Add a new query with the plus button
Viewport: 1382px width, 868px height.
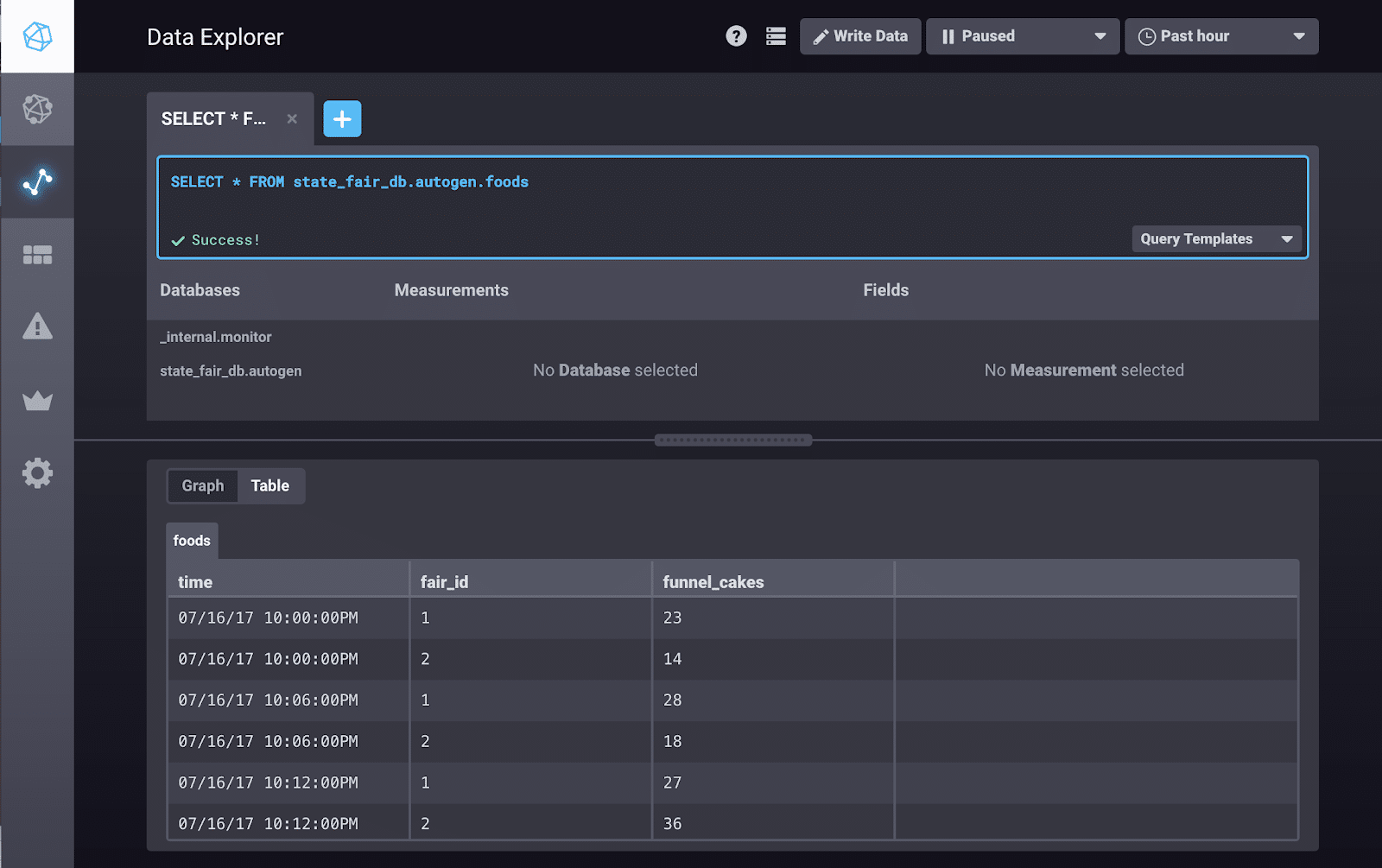pyautogui.click(x=342, y=119)
